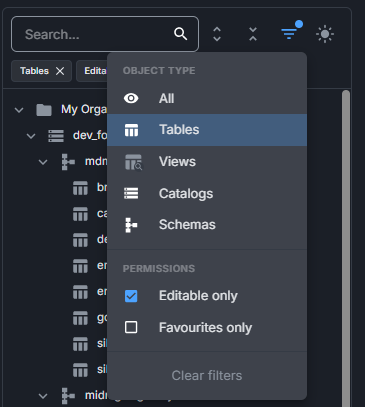Remove the Tables filter chip
Image resolution: width=365 pixels, height=407 pixels.
tap(60, 71)
